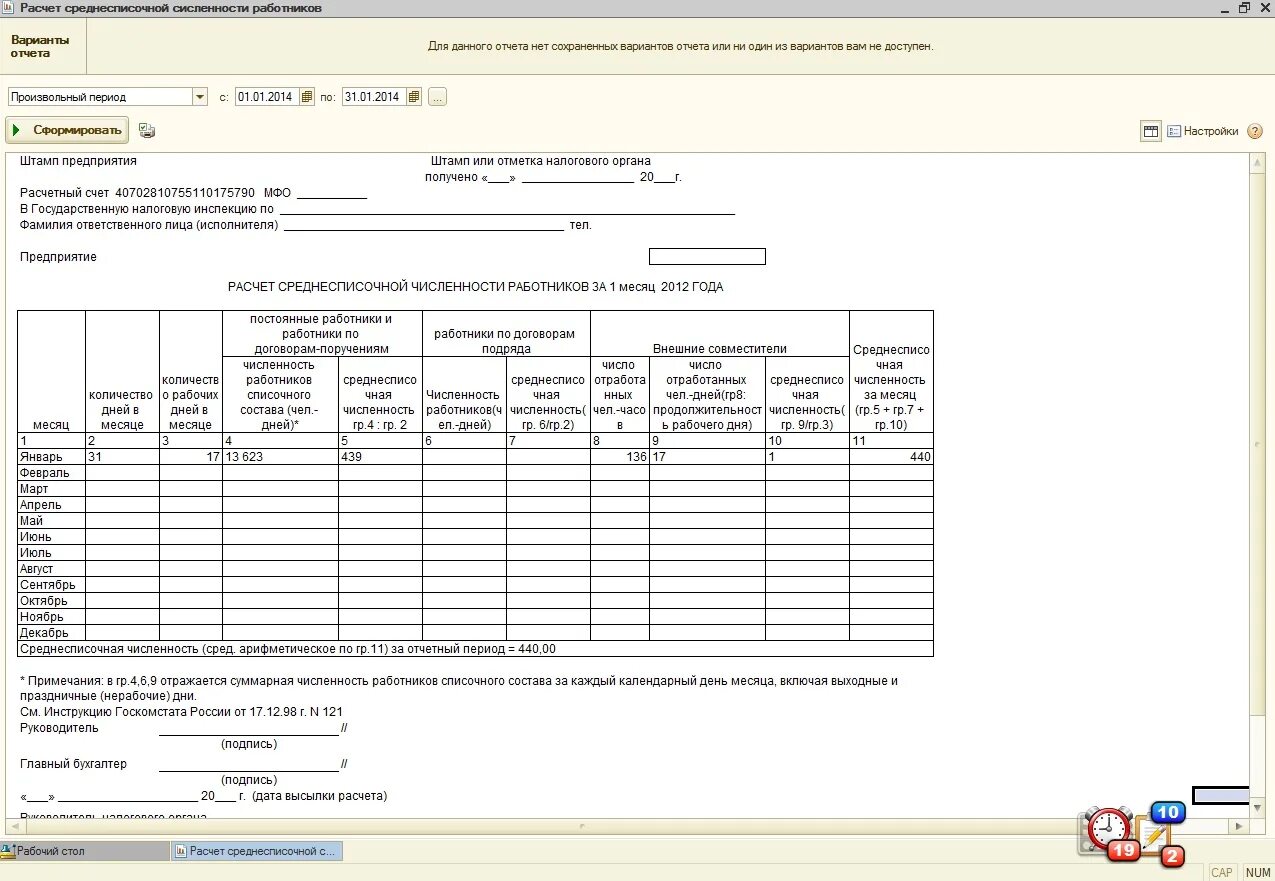Open help with the question mark icon

(1255, 131)
